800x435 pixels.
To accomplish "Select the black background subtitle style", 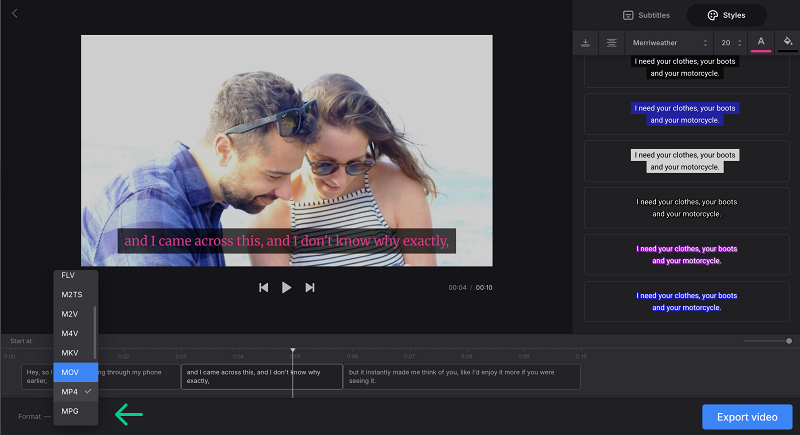I will (x=686, y=70).
